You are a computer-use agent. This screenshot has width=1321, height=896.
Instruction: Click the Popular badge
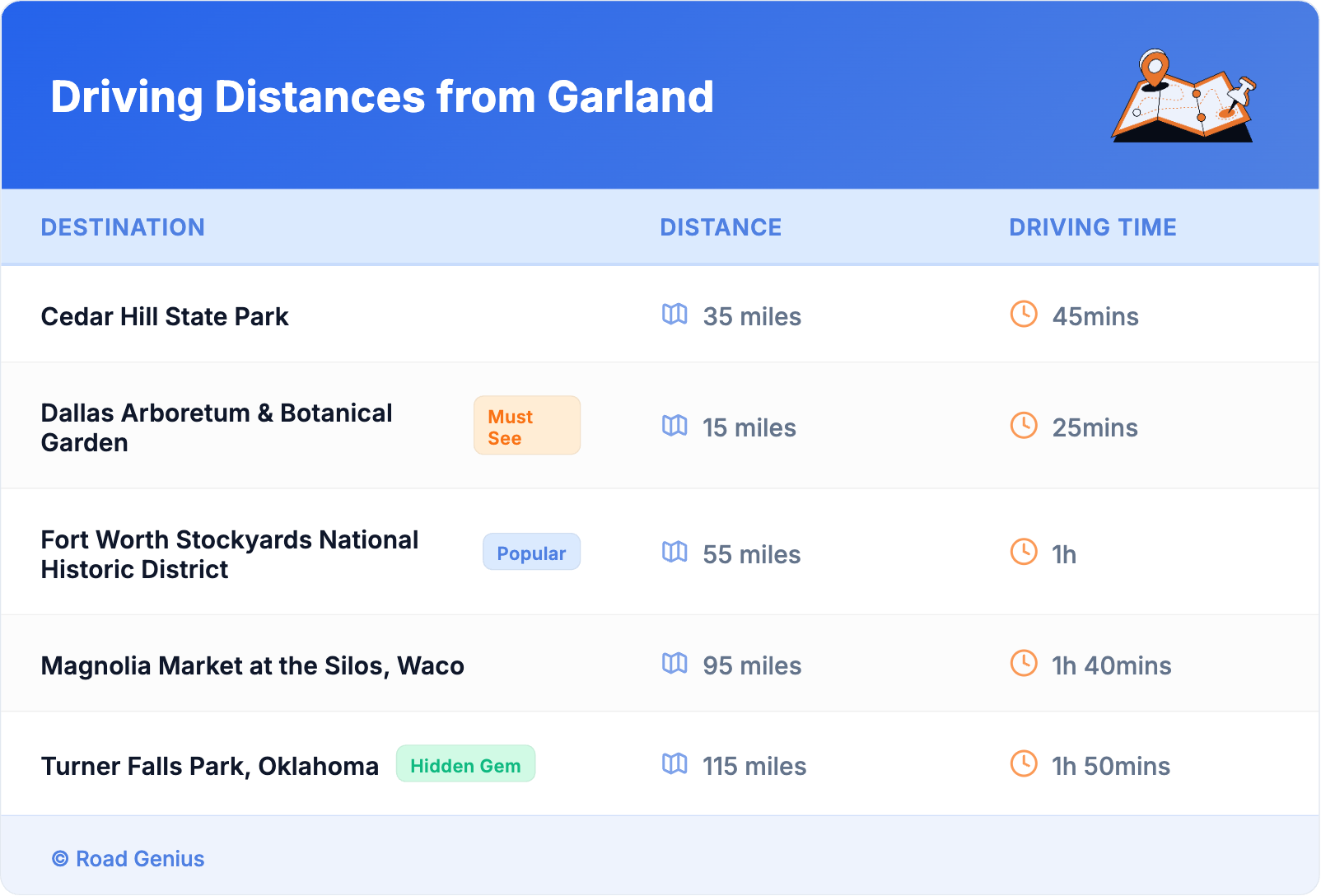click(x=531, y=553)
